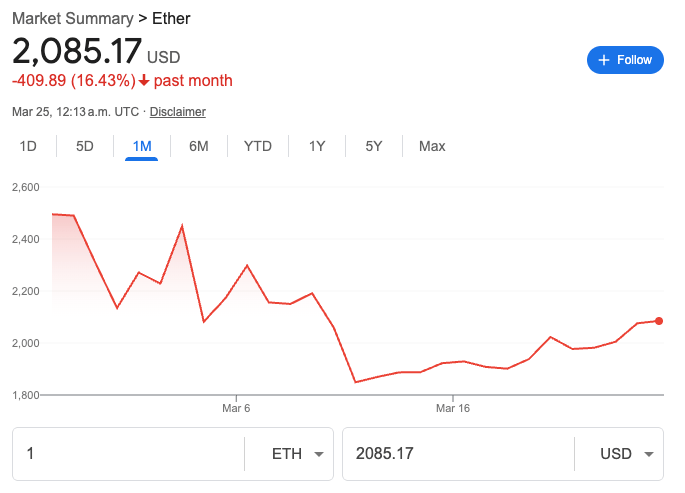View the 1Y price range
The image size is (685, 493).
317,146
